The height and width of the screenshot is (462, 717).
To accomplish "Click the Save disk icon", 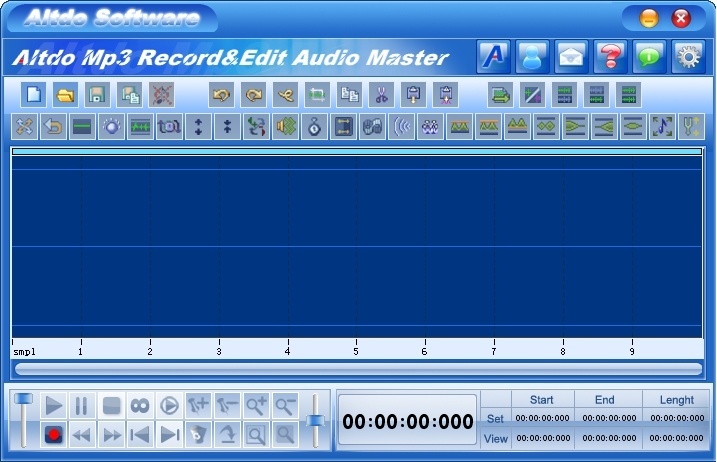I will pos(97,95).
